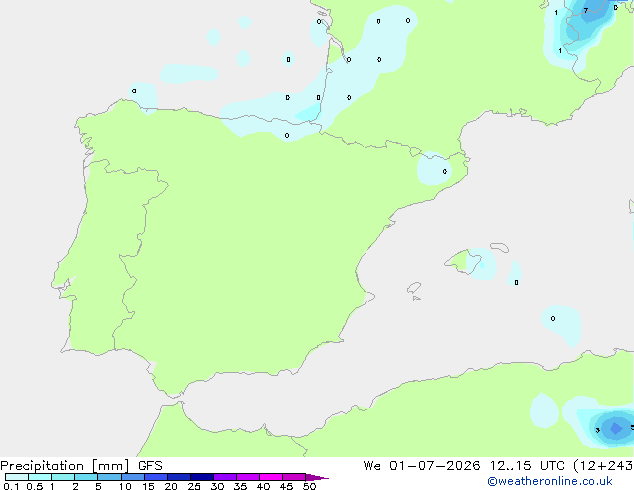Select the purple swatch between 30 and 35
This screenshot has width=634, height=490.
225,477
